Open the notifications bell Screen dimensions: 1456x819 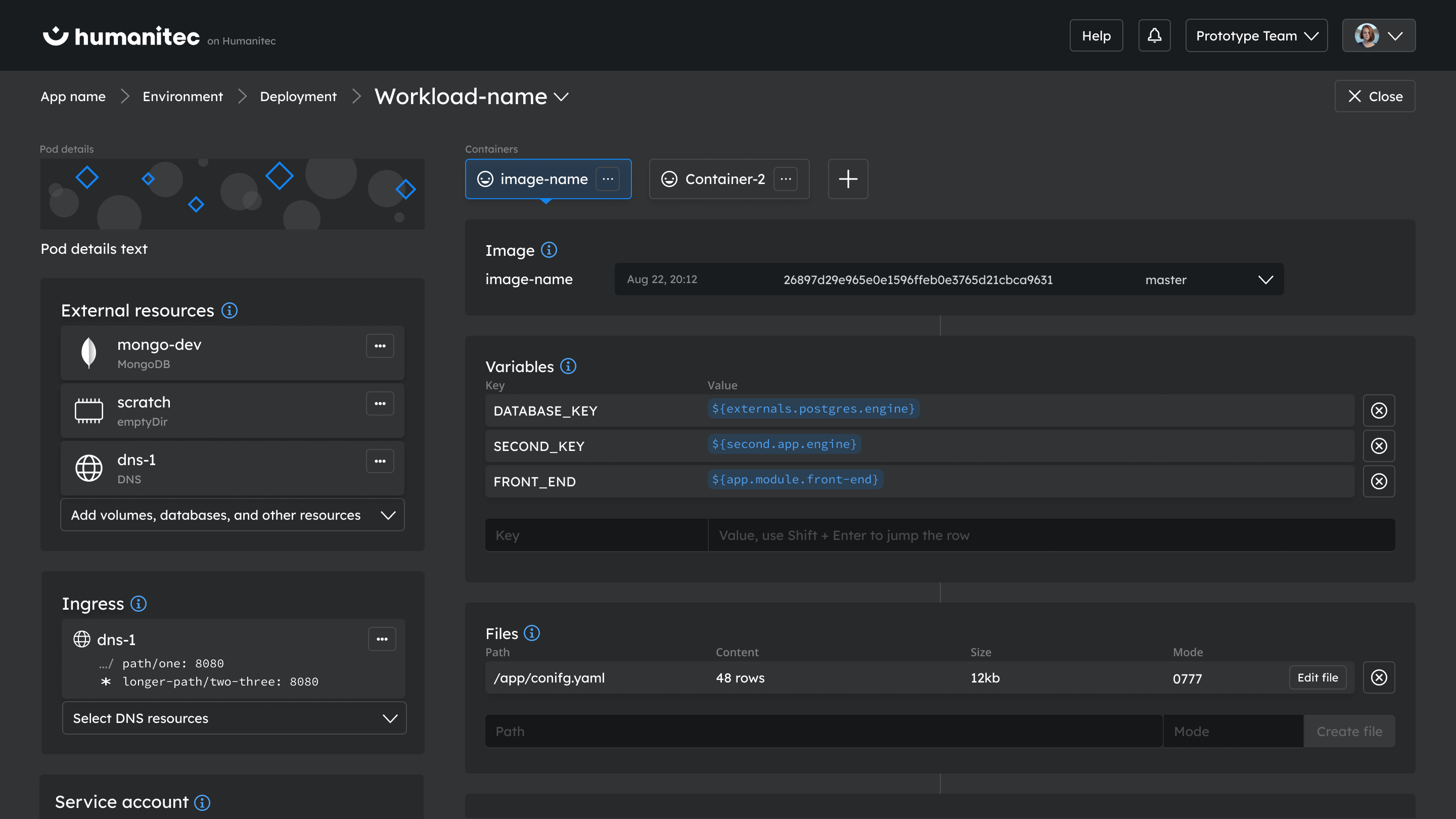point(1154,35)
